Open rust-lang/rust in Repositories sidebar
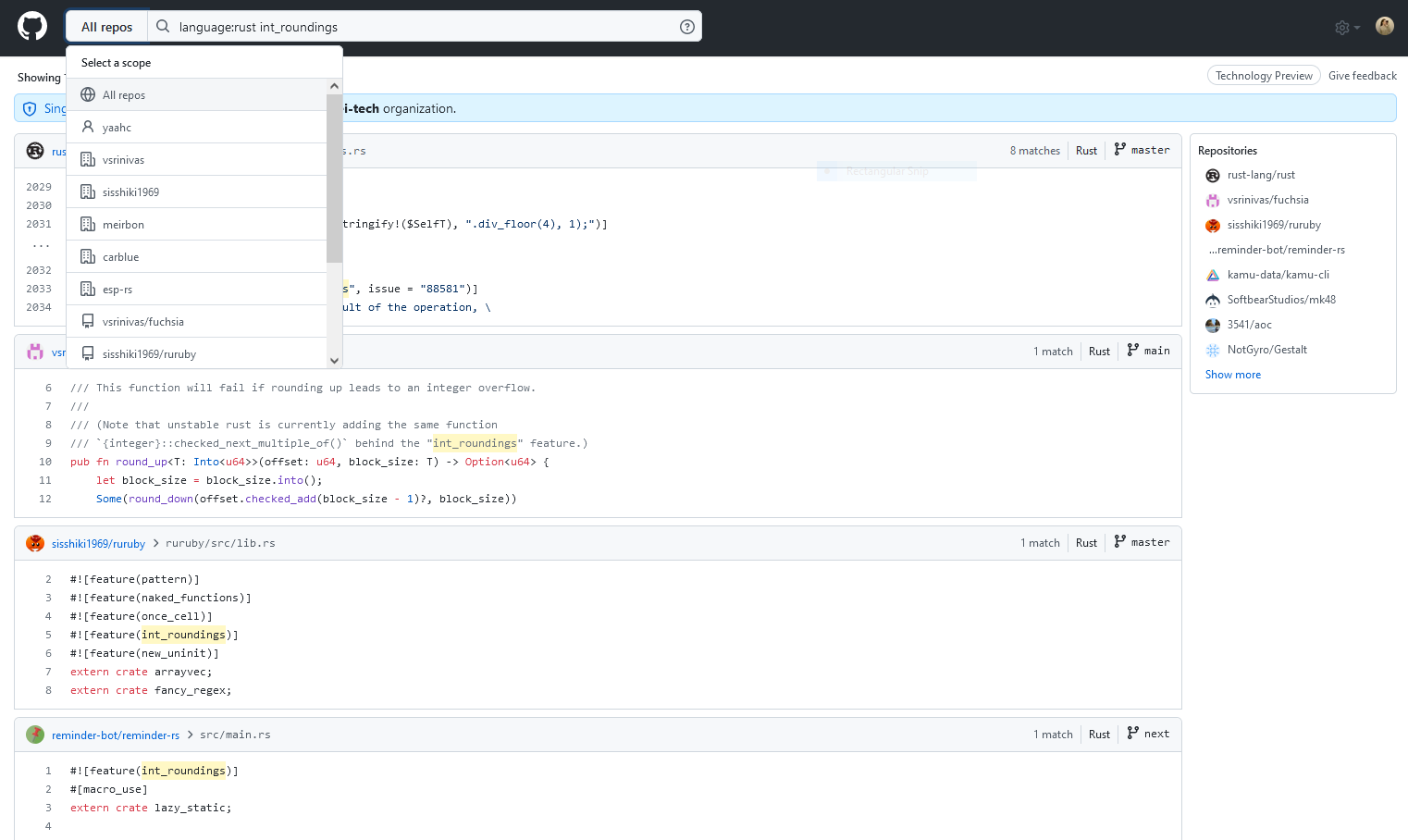 (x=1261, y=175)
